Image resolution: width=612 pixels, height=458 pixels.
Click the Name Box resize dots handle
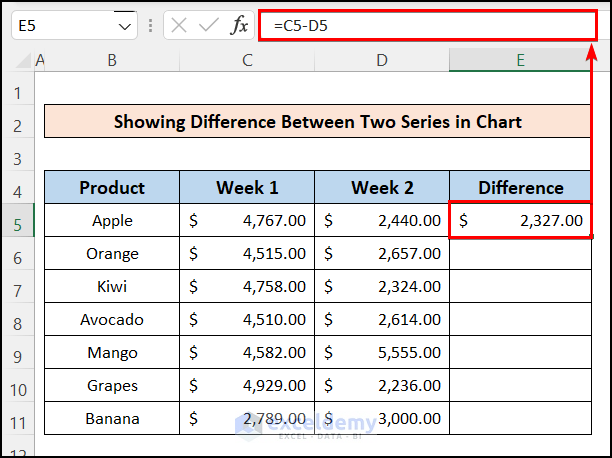tap(151, 26)
